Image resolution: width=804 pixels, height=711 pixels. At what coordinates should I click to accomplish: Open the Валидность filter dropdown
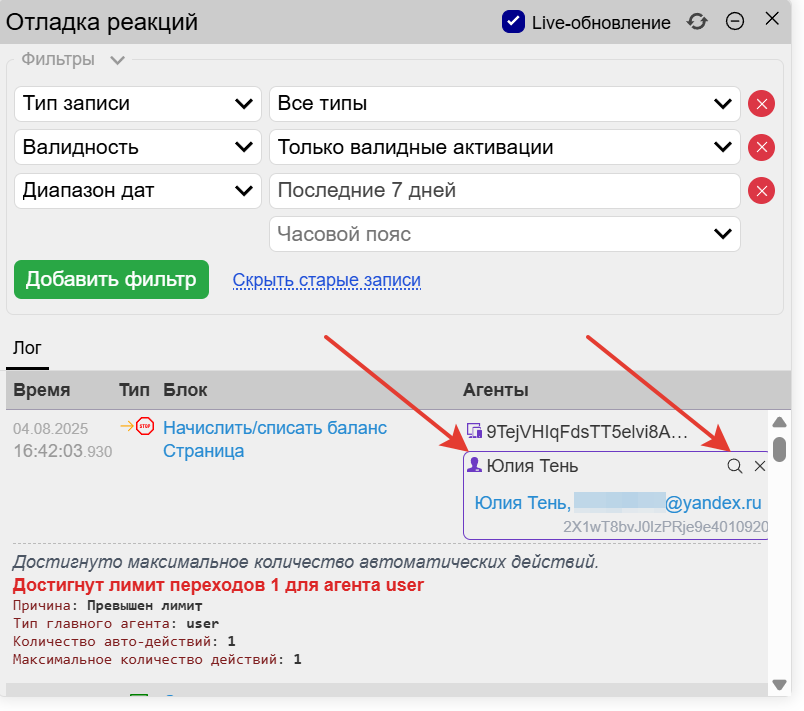[138, 147]
